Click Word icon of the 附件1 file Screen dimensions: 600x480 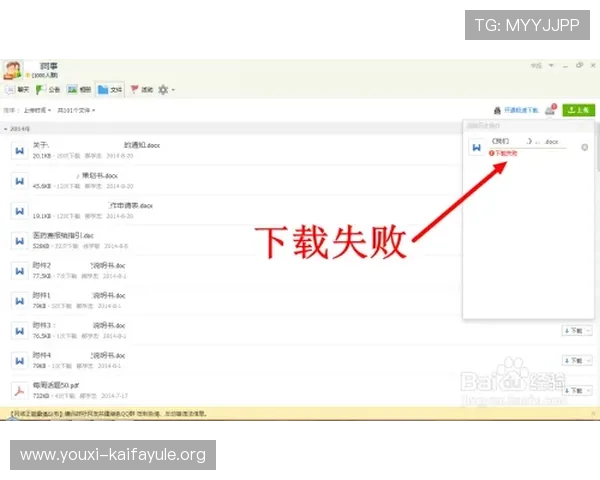[20, 300]
